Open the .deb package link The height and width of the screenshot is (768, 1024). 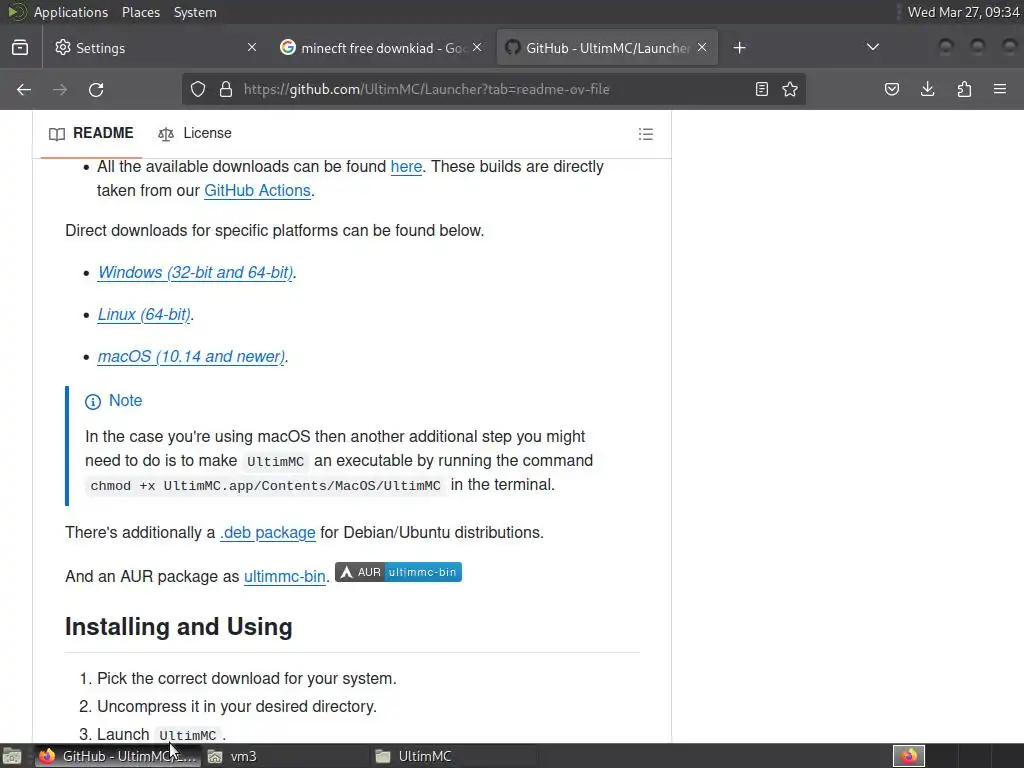pyautogui.click(x=268, y=532)
